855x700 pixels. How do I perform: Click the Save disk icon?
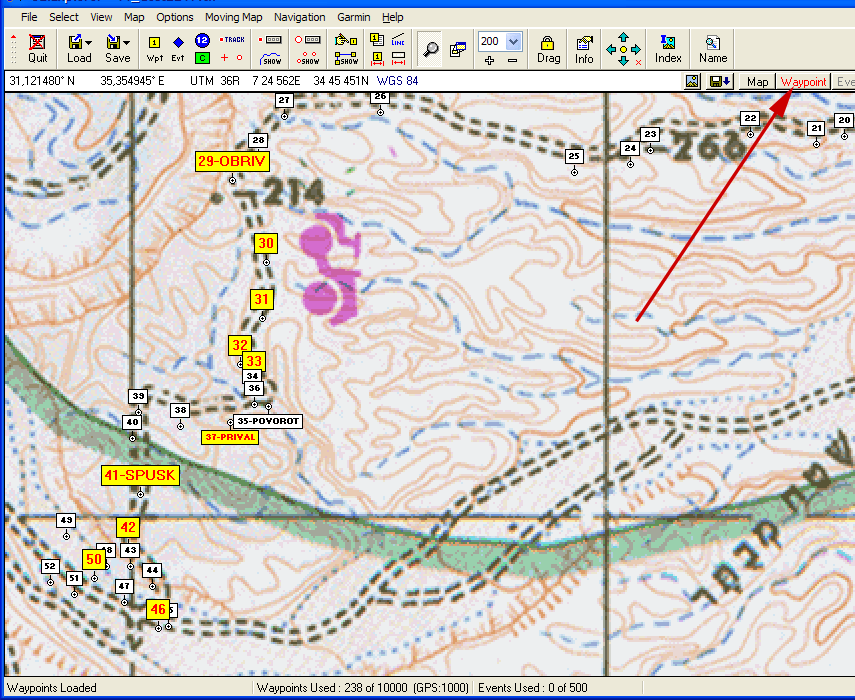tap(113, 43)
